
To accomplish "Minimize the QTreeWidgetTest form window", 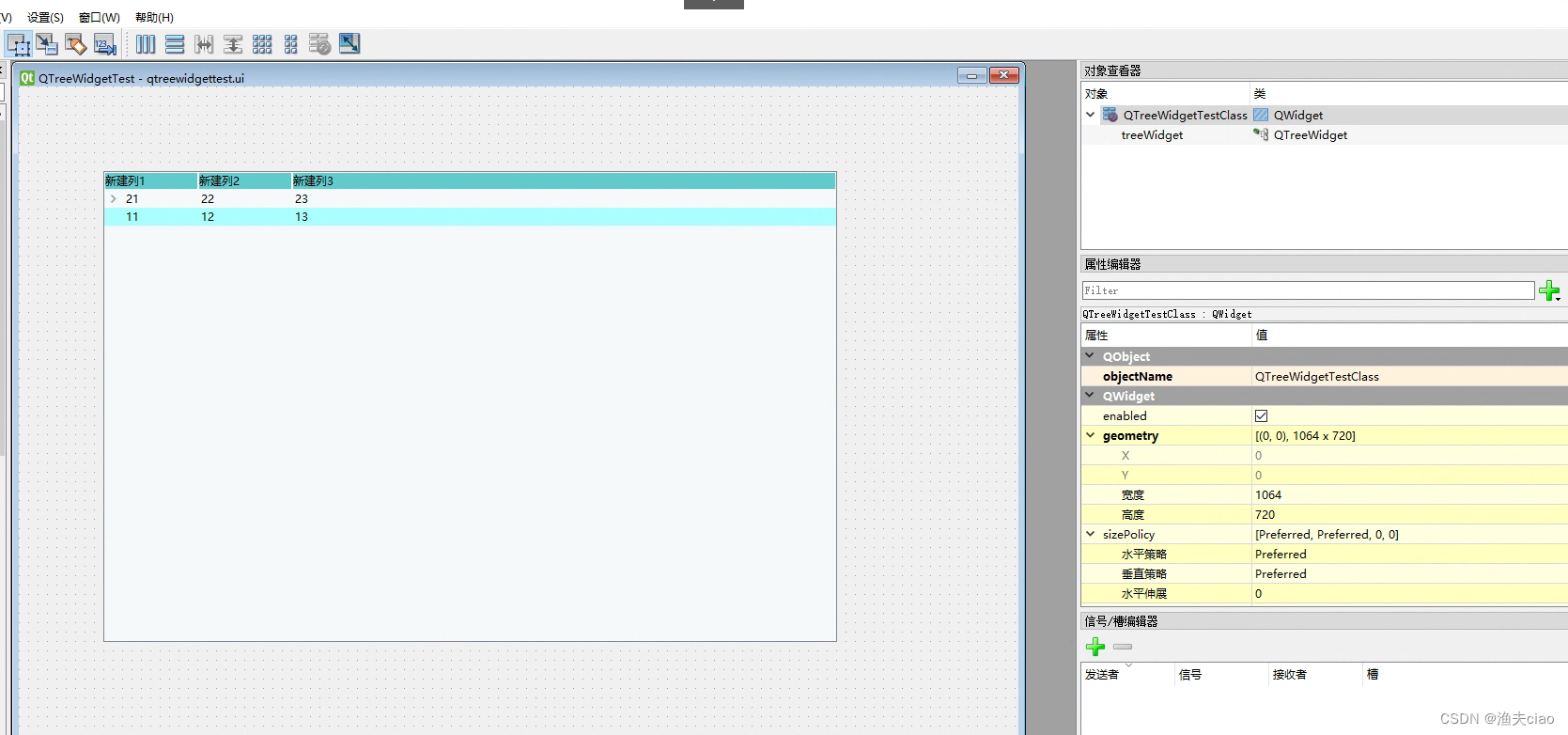I will tap(971, 75).
